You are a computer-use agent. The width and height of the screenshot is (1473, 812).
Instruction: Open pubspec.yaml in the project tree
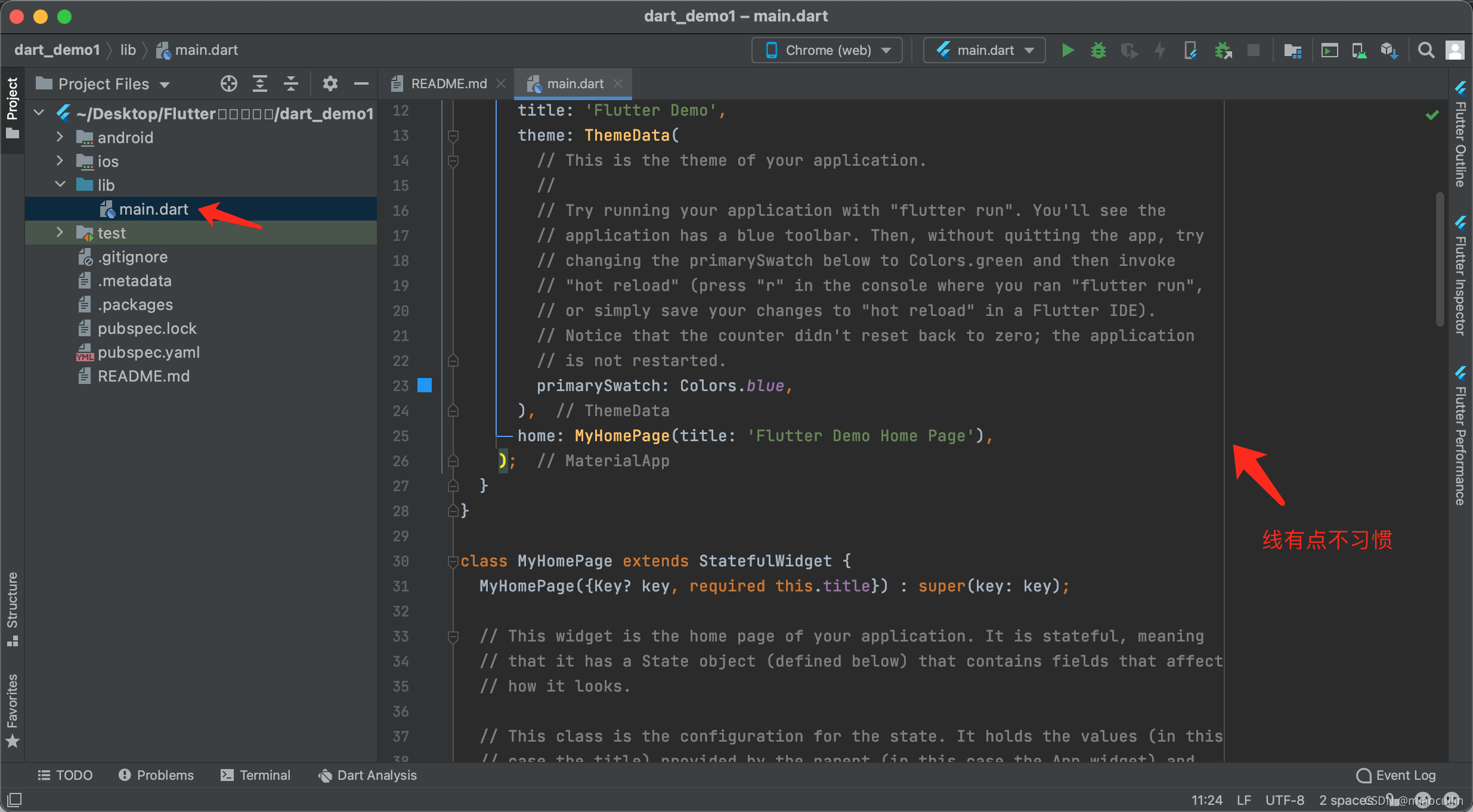pos(148,352)
